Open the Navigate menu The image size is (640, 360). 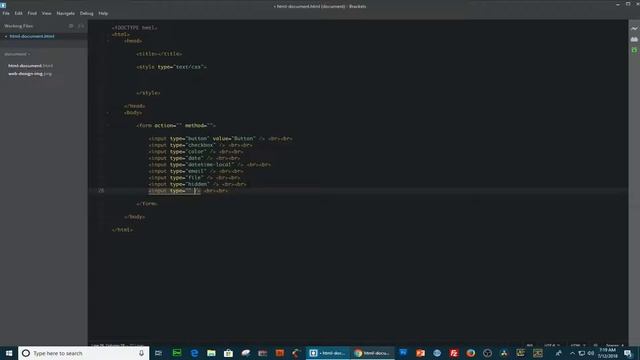click(65, 13)
